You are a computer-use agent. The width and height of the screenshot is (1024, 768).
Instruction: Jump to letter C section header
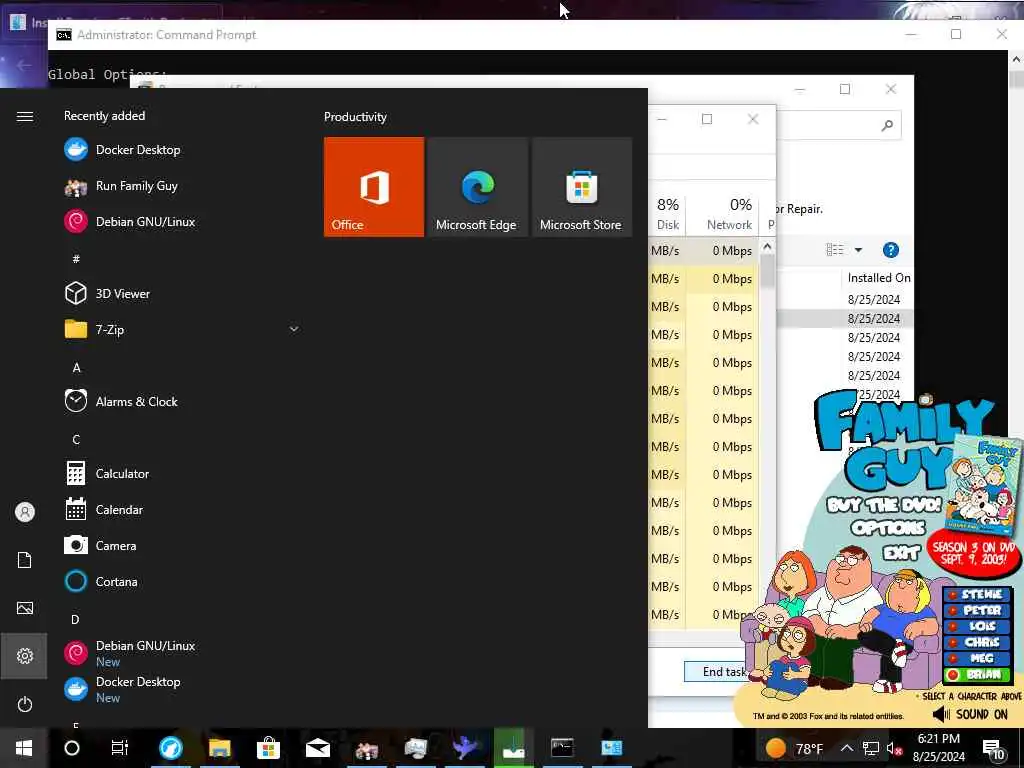click(76, 440)
